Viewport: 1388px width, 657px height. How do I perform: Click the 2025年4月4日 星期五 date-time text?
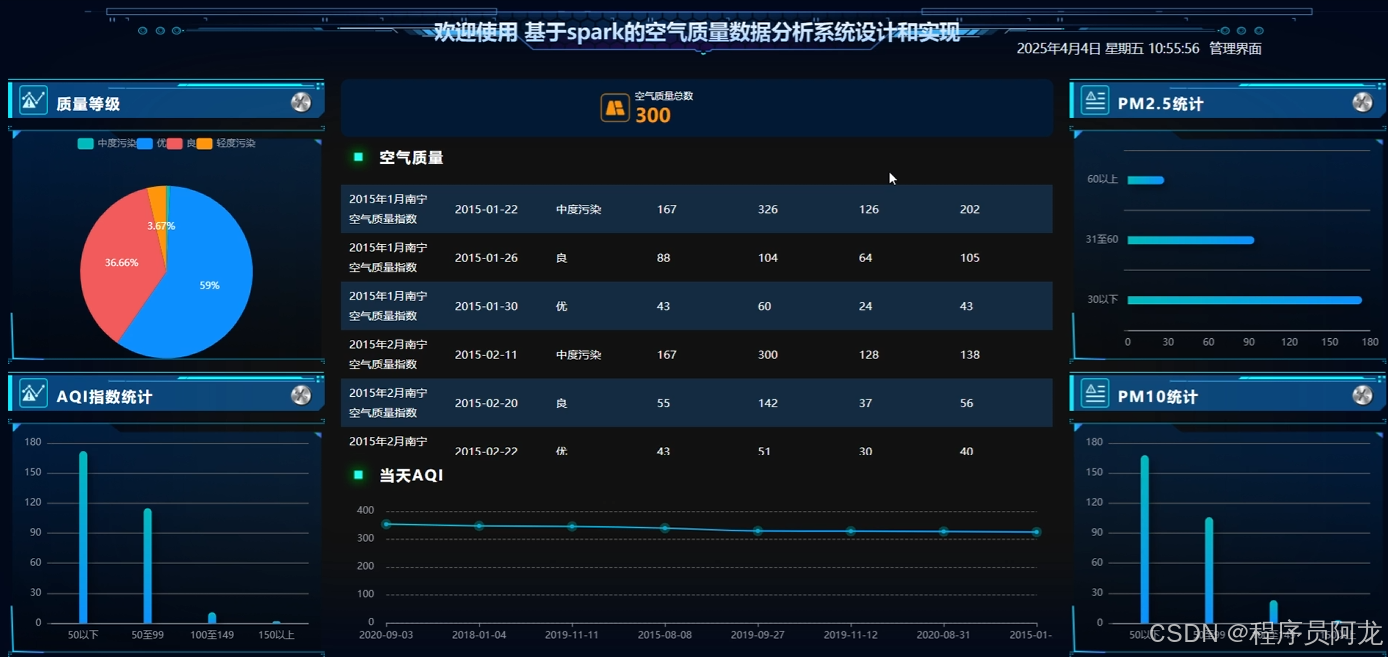pos(1108,48)
